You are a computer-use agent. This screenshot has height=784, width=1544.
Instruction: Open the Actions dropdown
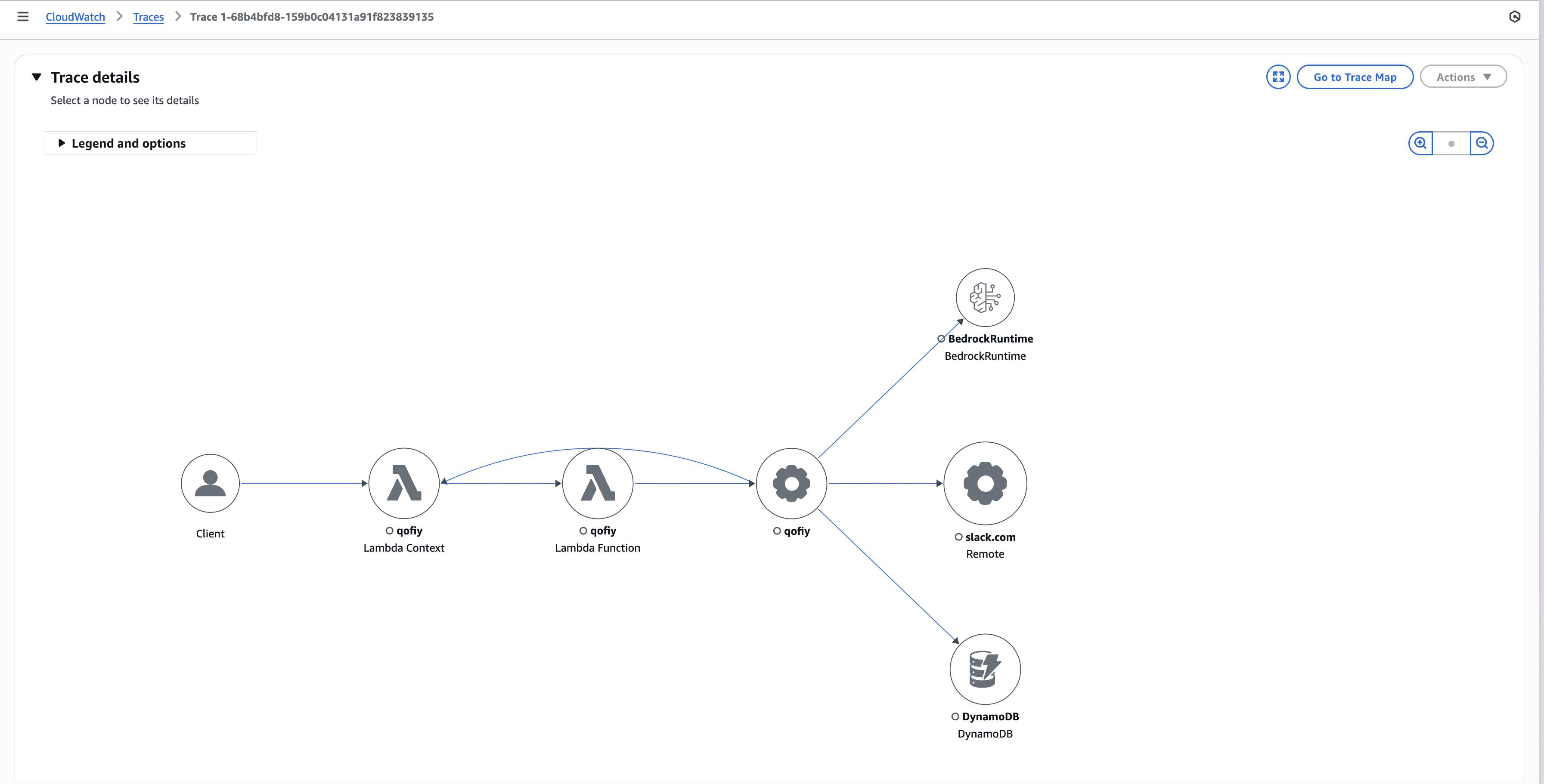point(1463,77)
